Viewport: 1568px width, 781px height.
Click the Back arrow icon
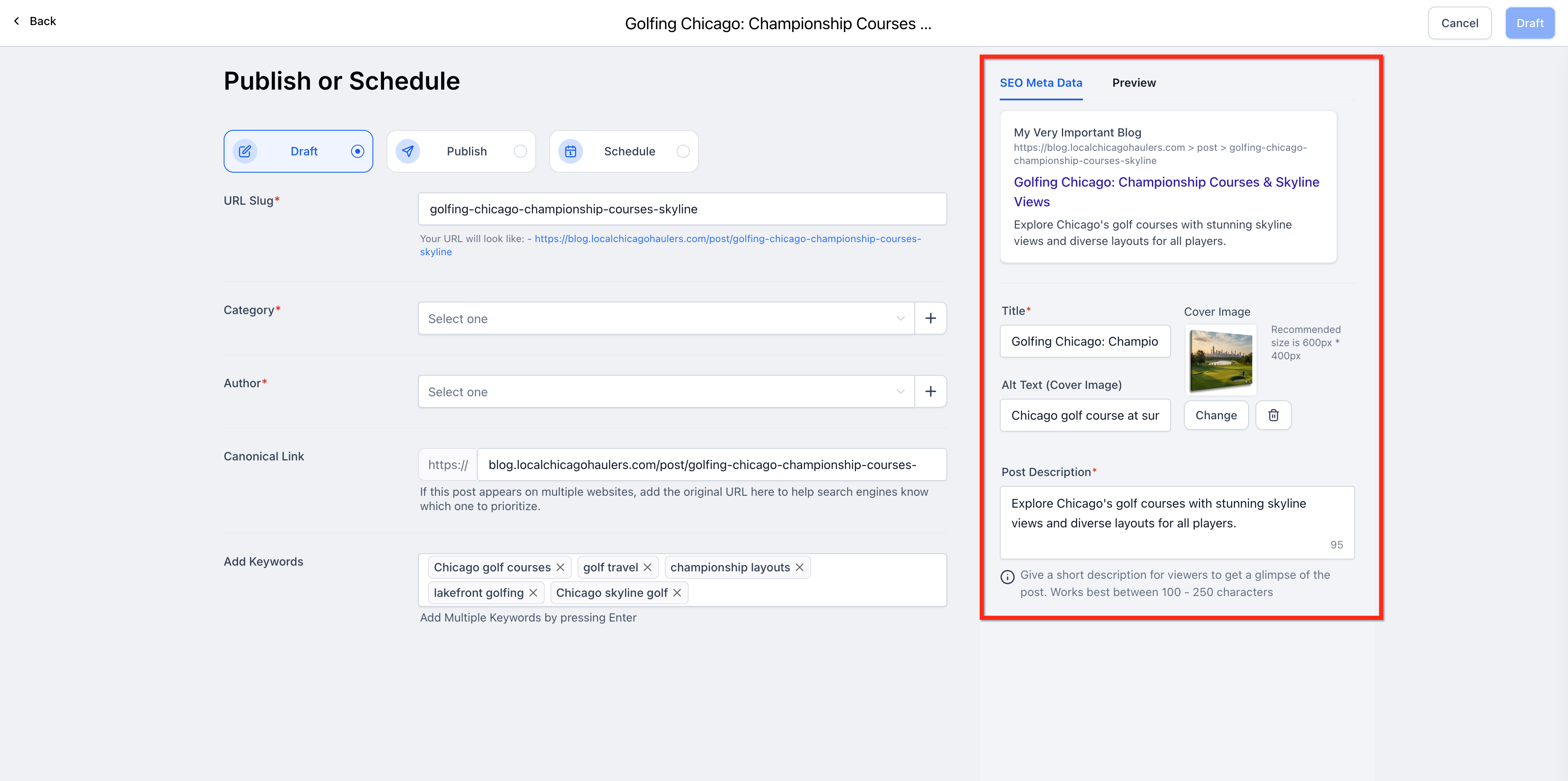click(17, 21)
